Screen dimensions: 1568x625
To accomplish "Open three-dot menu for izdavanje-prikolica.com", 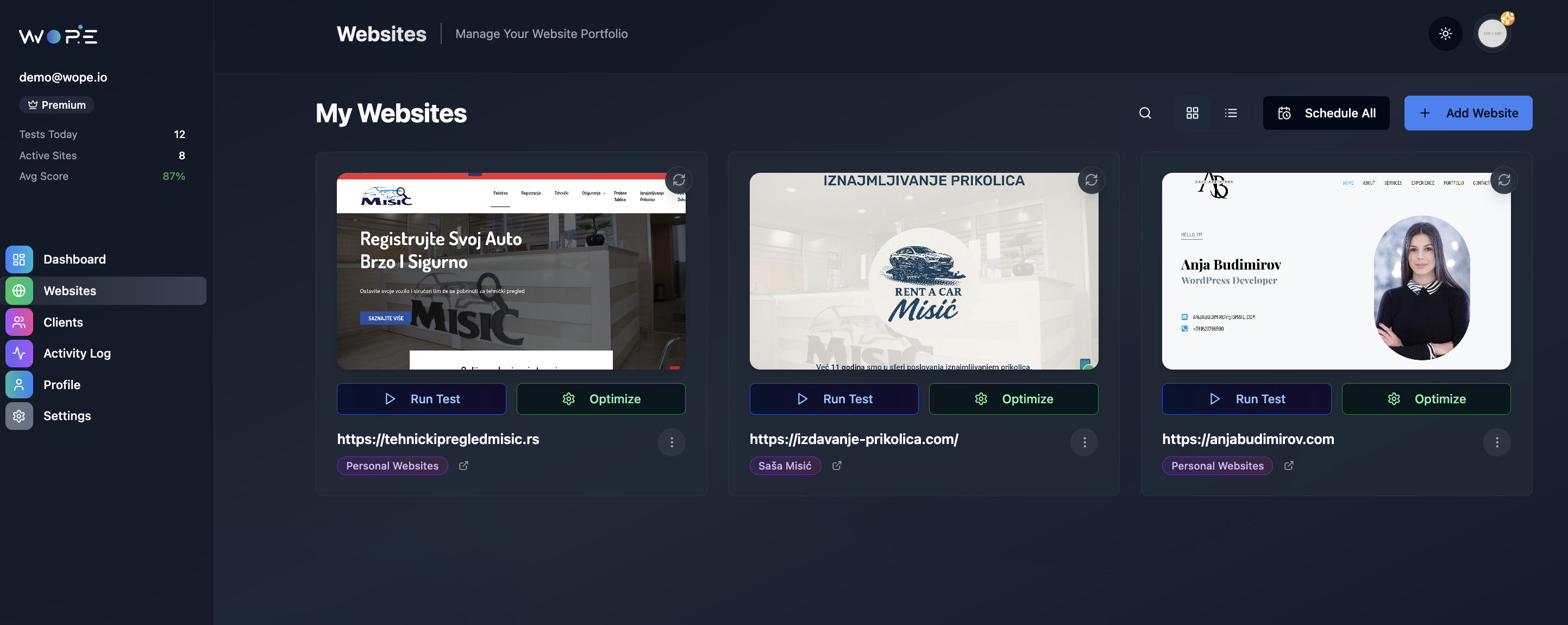I will pyautogui.click(x=1084, y=442).
